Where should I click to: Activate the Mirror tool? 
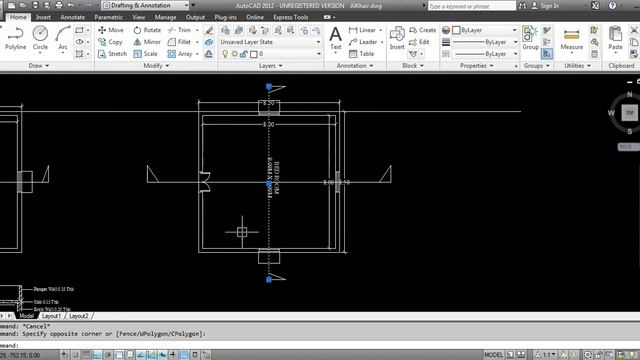tap(147, 42)
